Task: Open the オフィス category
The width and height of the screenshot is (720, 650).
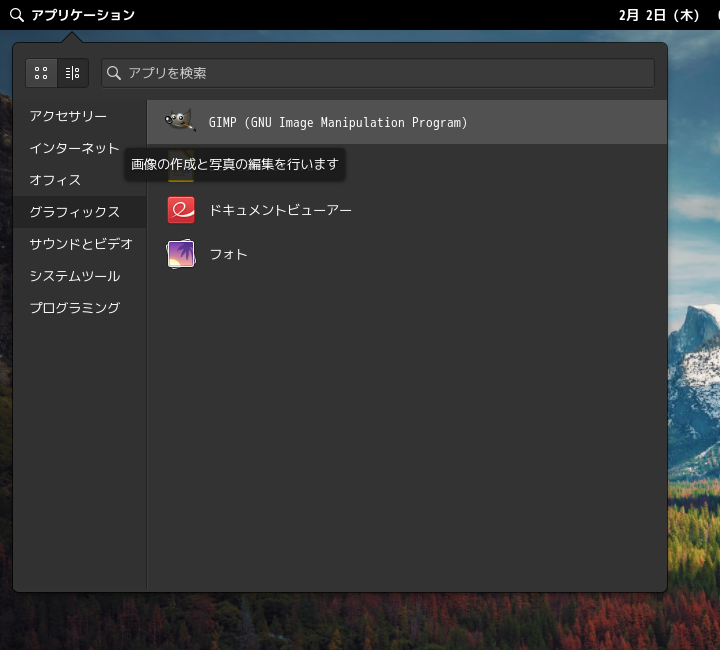Action: point(79,180)
